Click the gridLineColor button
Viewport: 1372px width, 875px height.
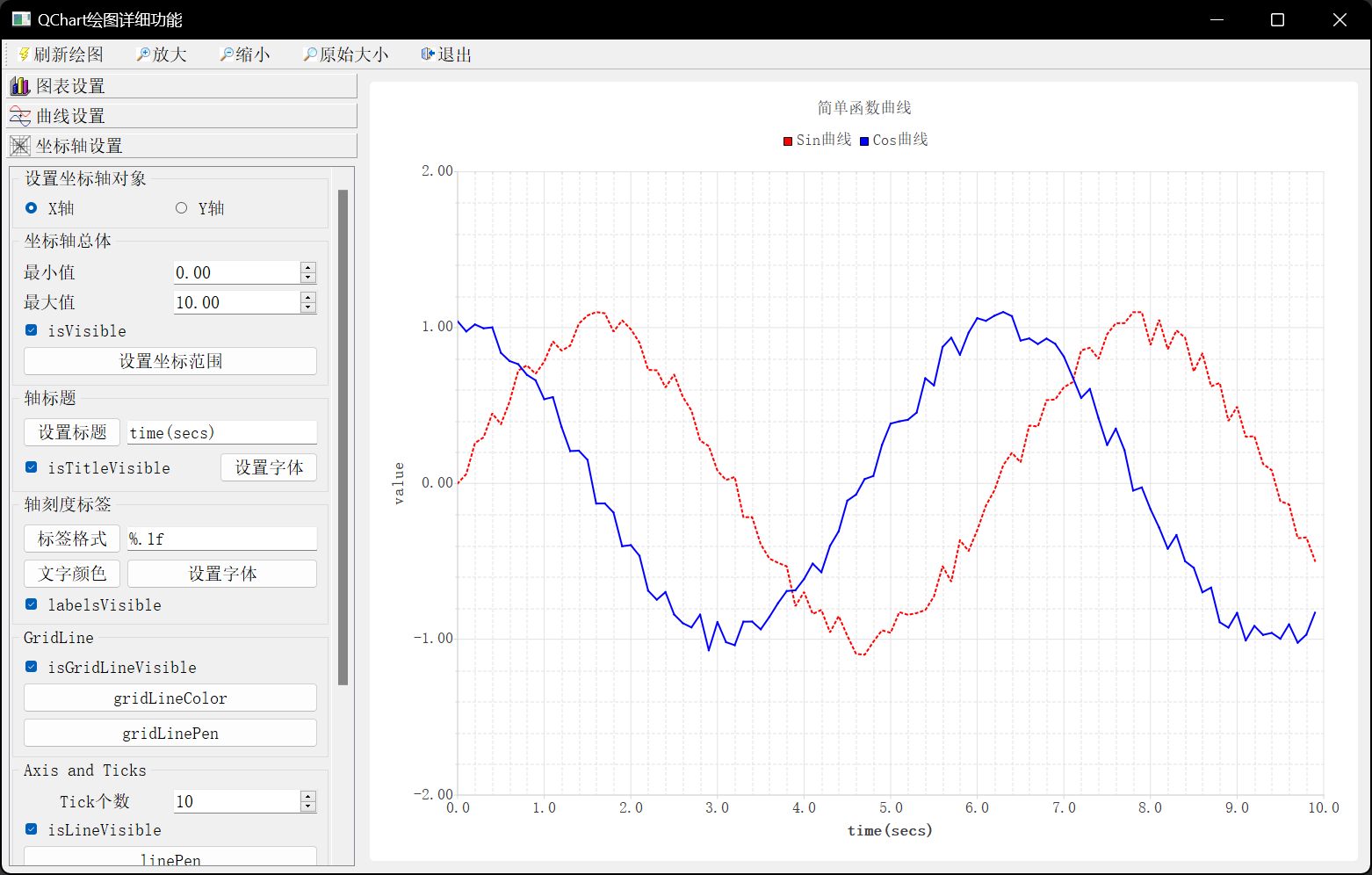(170, 698)
